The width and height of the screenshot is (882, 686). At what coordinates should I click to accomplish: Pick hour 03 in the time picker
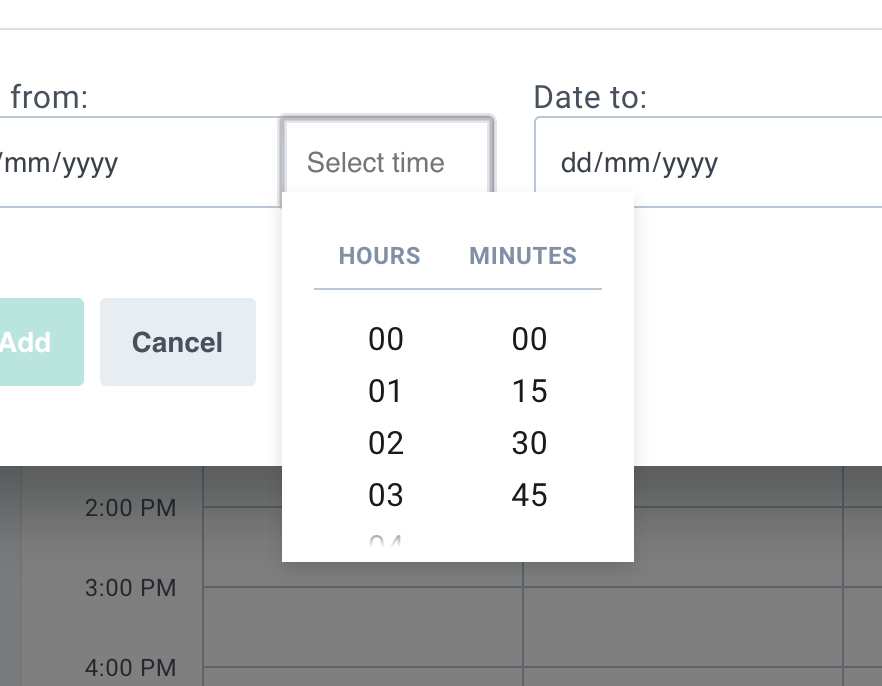pos(385,495)
